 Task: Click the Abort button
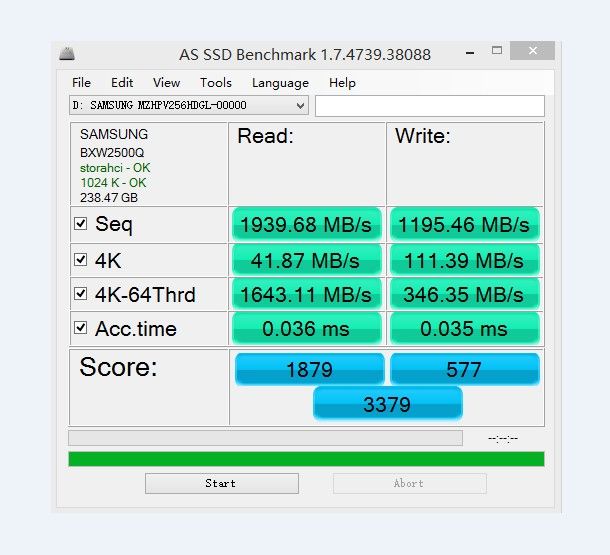point(409,483)
